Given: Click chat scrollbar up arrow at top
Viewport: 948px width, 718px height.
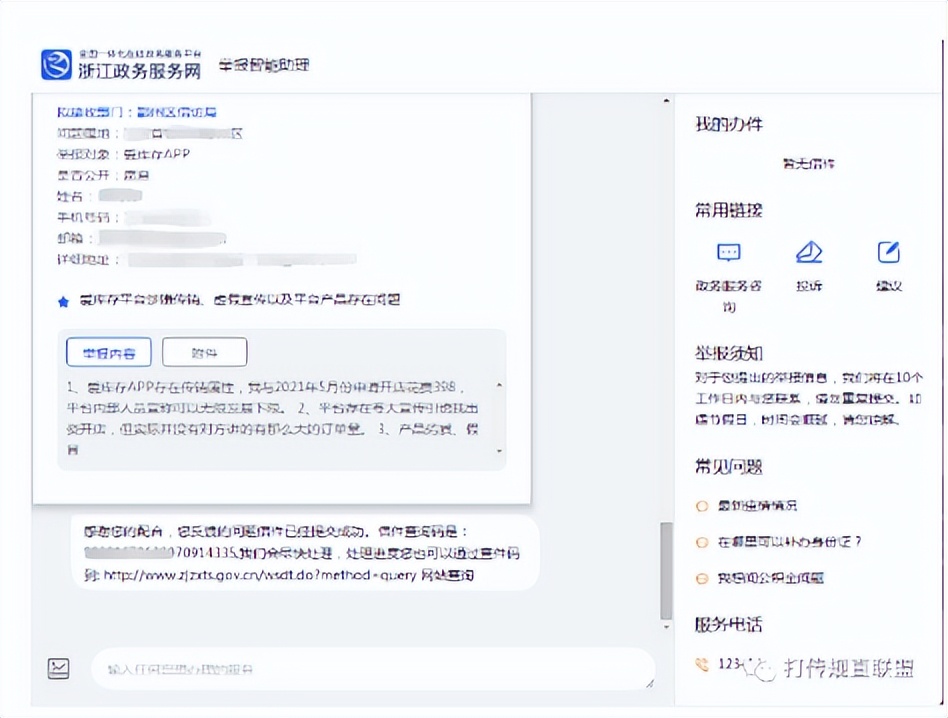Looking at the screenshot, I should (667, 102).
